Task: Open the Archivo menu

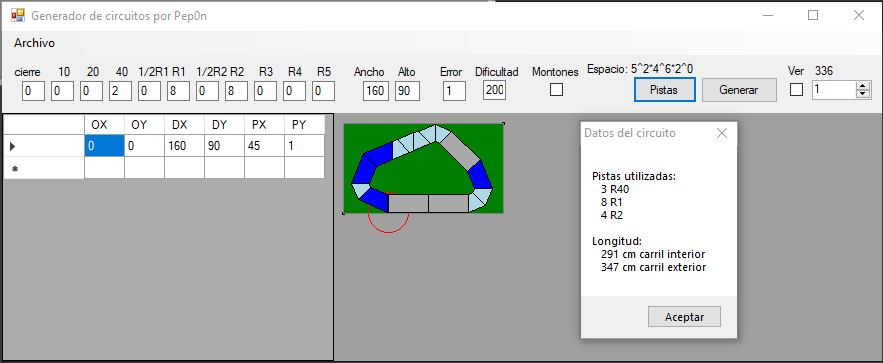Action: click(x=34, y=43)
